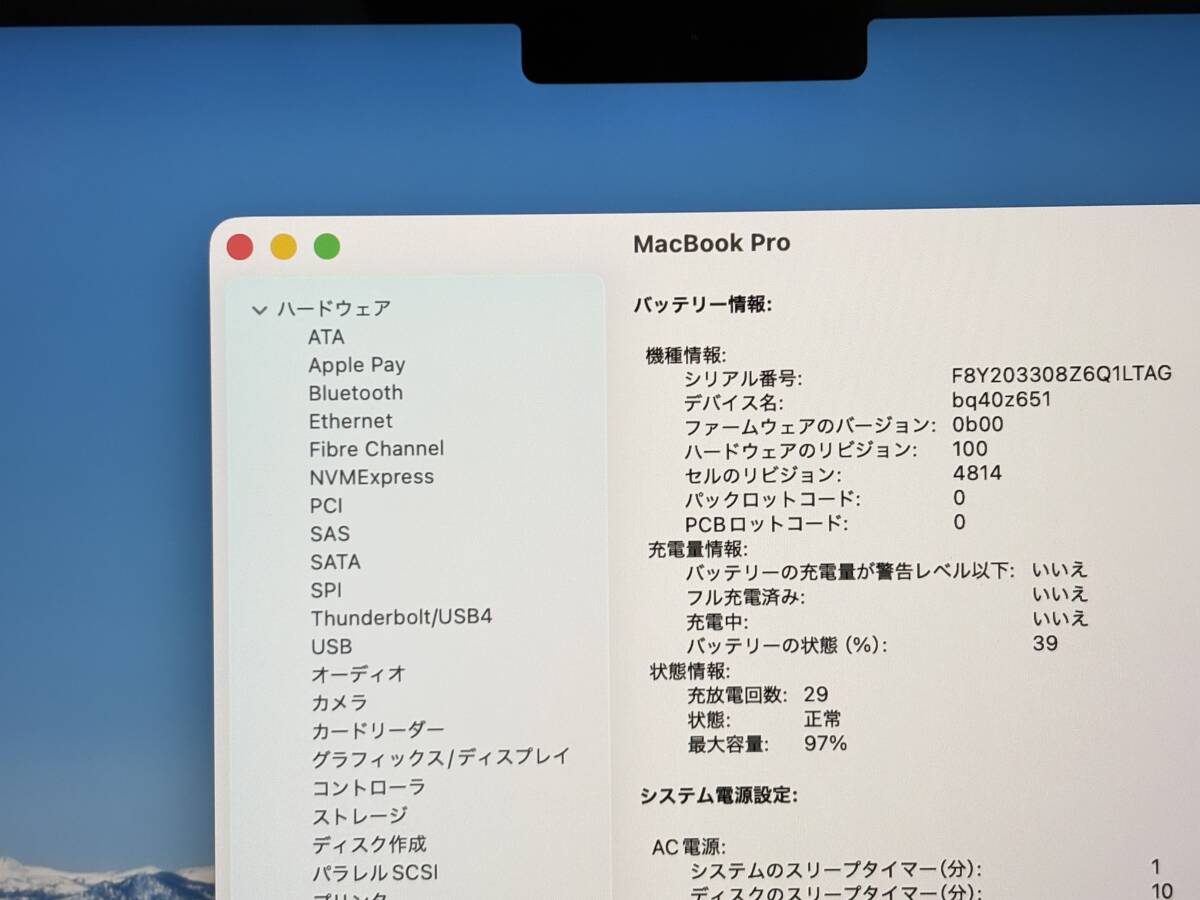Collapse the ハードウェア section chevron

(260, 310)
